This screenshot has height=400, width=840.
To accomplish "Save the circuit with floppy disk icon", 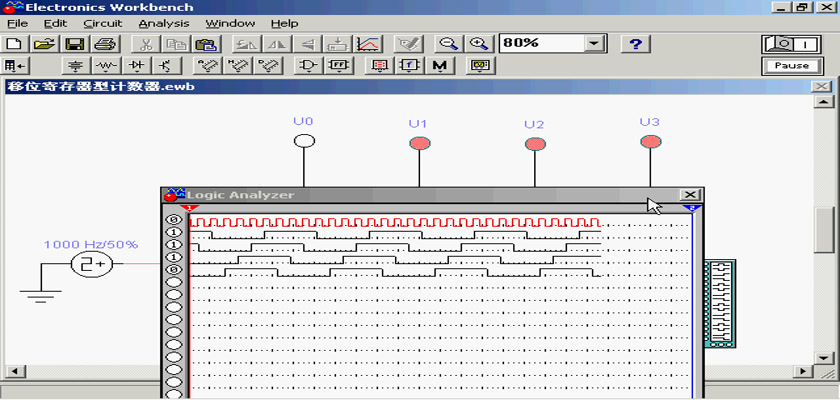I will 74,44.
